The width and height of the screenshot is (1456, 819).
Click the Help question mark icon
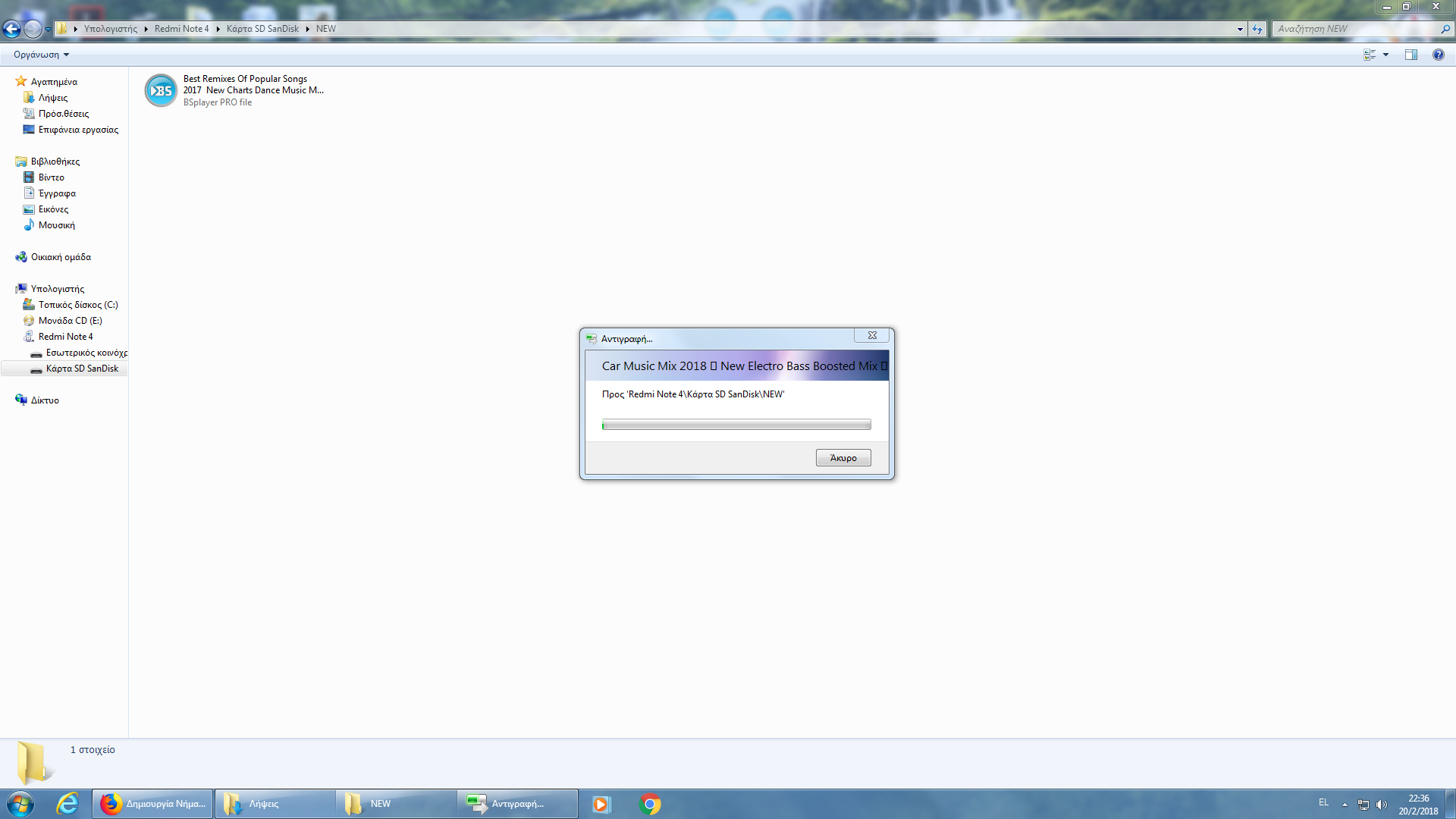coord(1438,55)
